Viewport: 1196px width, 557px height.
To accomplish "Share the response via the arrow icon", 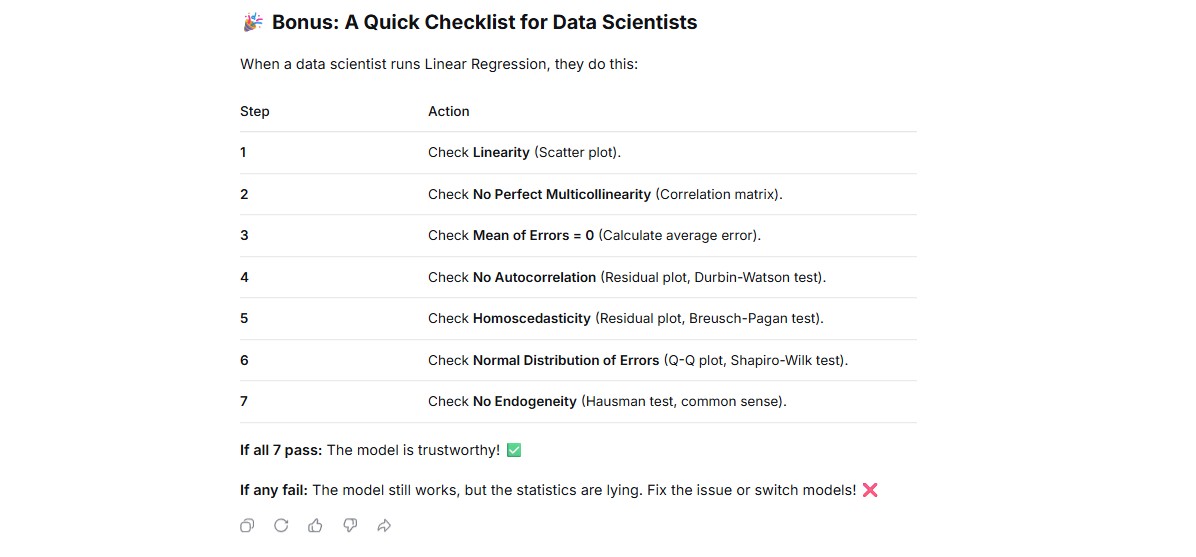I will [x=384, y=526].
